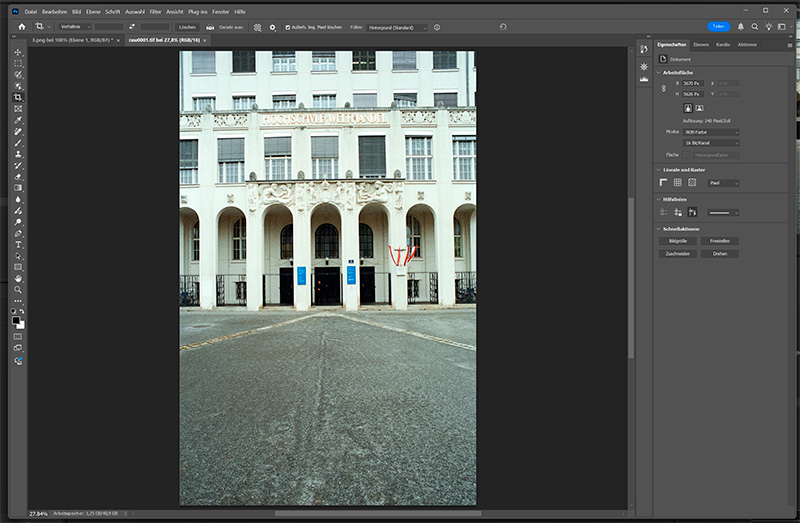This screenshot has height=523, width=800.
Task: Toggle rulers icon under Lineale und Raster
Action: pyautogui.click(x=663, y=182)
